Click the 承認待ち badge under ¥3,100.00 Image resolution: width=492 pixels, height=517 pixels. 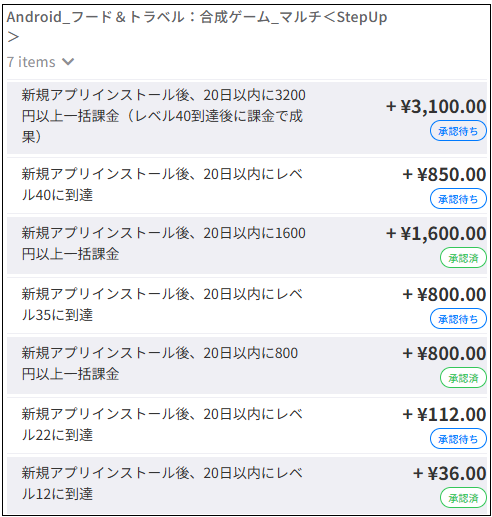[x=458, y=131]
